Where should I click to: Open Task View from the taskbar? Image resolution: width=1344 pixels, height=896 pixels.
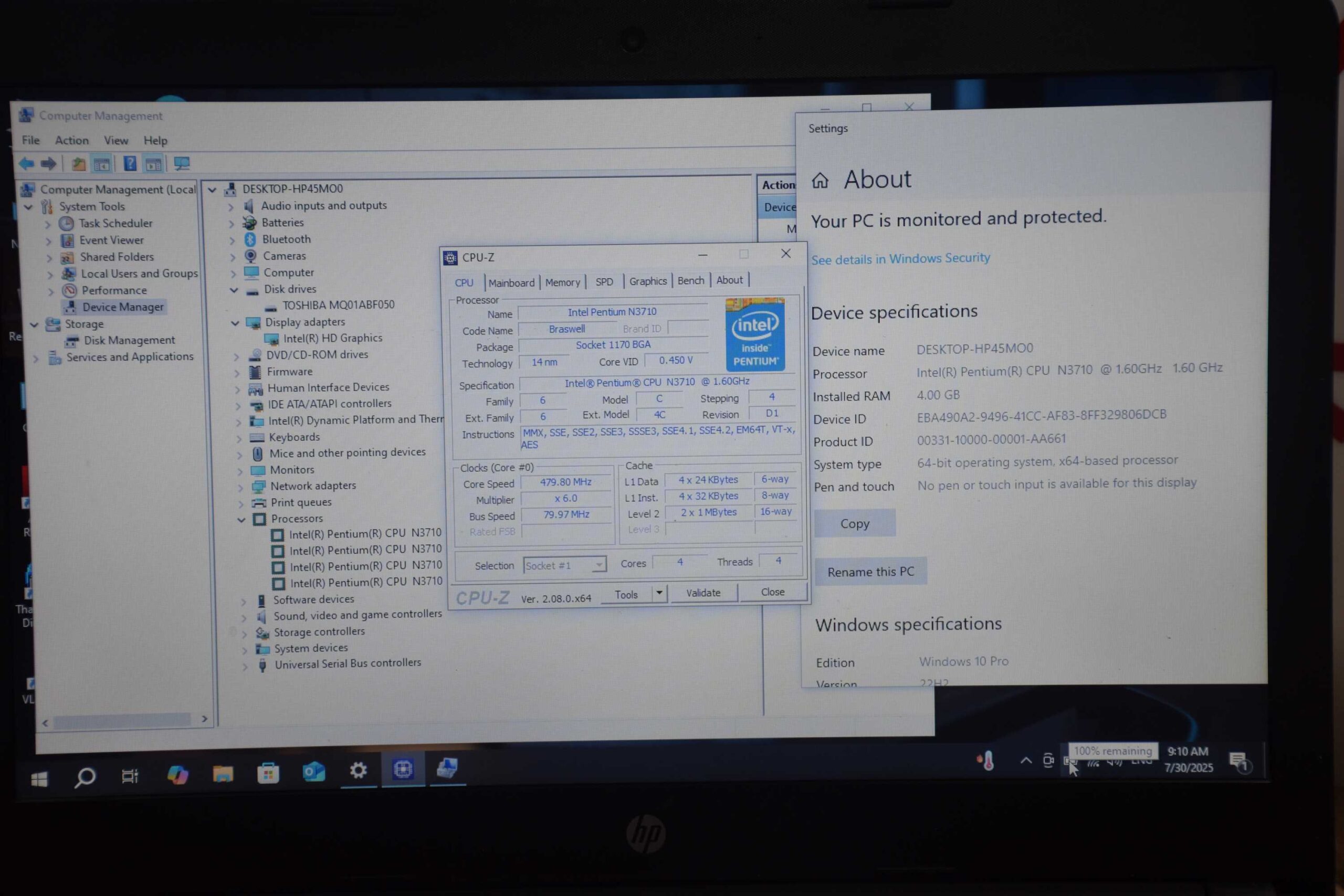click(130, 776)
